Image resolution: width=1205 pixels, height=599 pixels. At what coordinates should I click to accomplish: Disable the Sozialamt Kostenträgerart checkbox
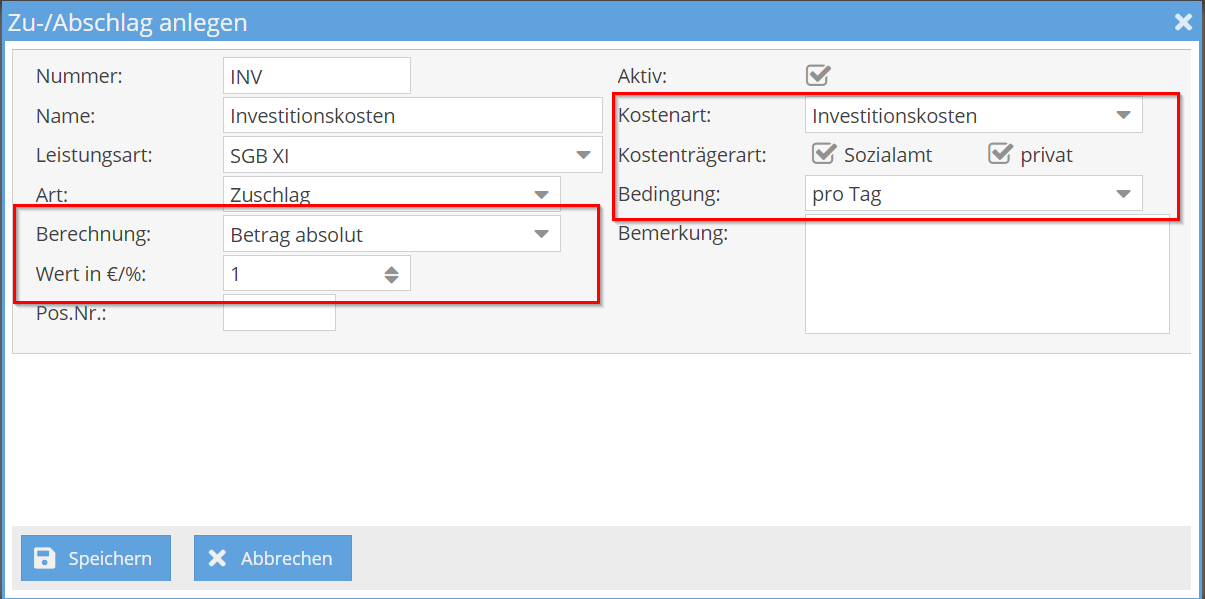pyautogui.click(x=823, y=154)
